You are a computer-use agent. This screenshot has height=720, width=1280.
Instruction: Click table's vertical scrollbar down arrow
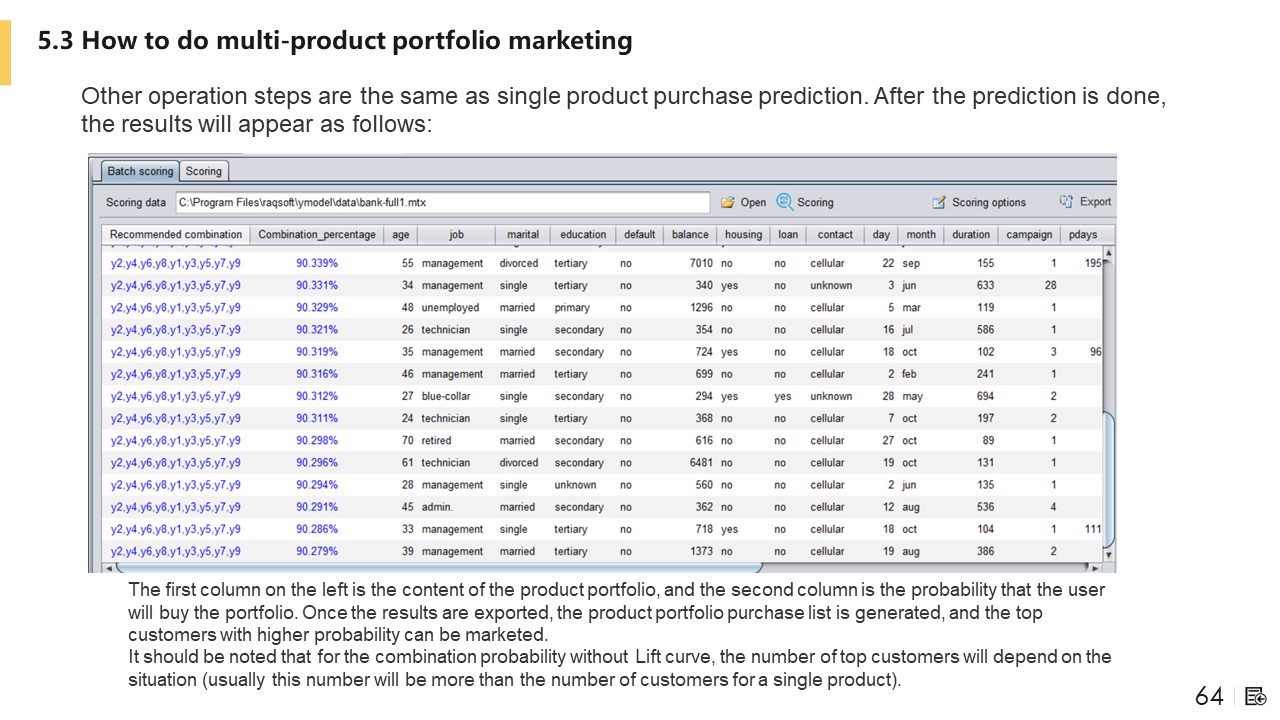1108,554
